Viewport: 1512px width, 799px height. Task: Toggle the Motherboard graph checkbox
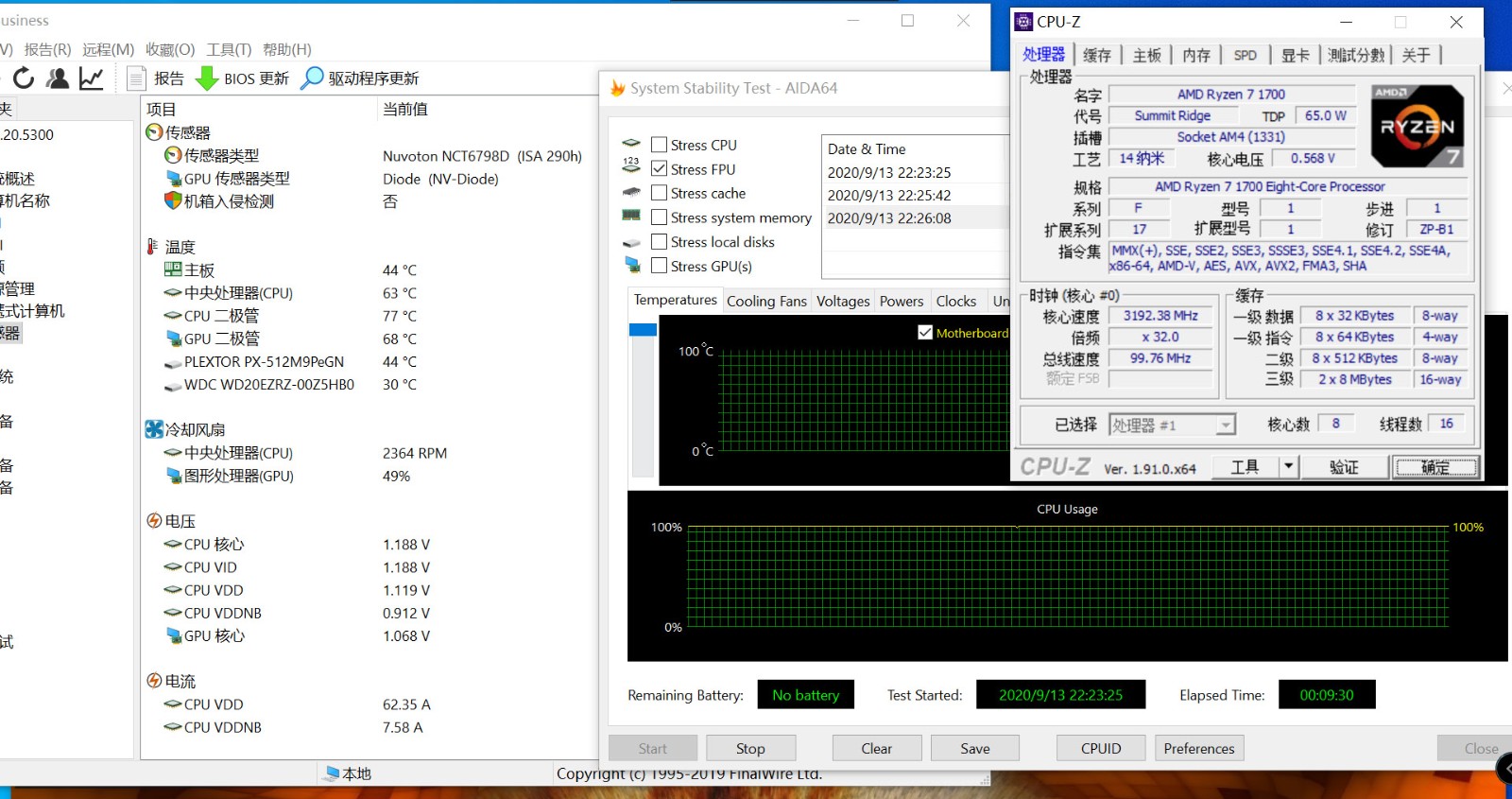coord(925,333)
